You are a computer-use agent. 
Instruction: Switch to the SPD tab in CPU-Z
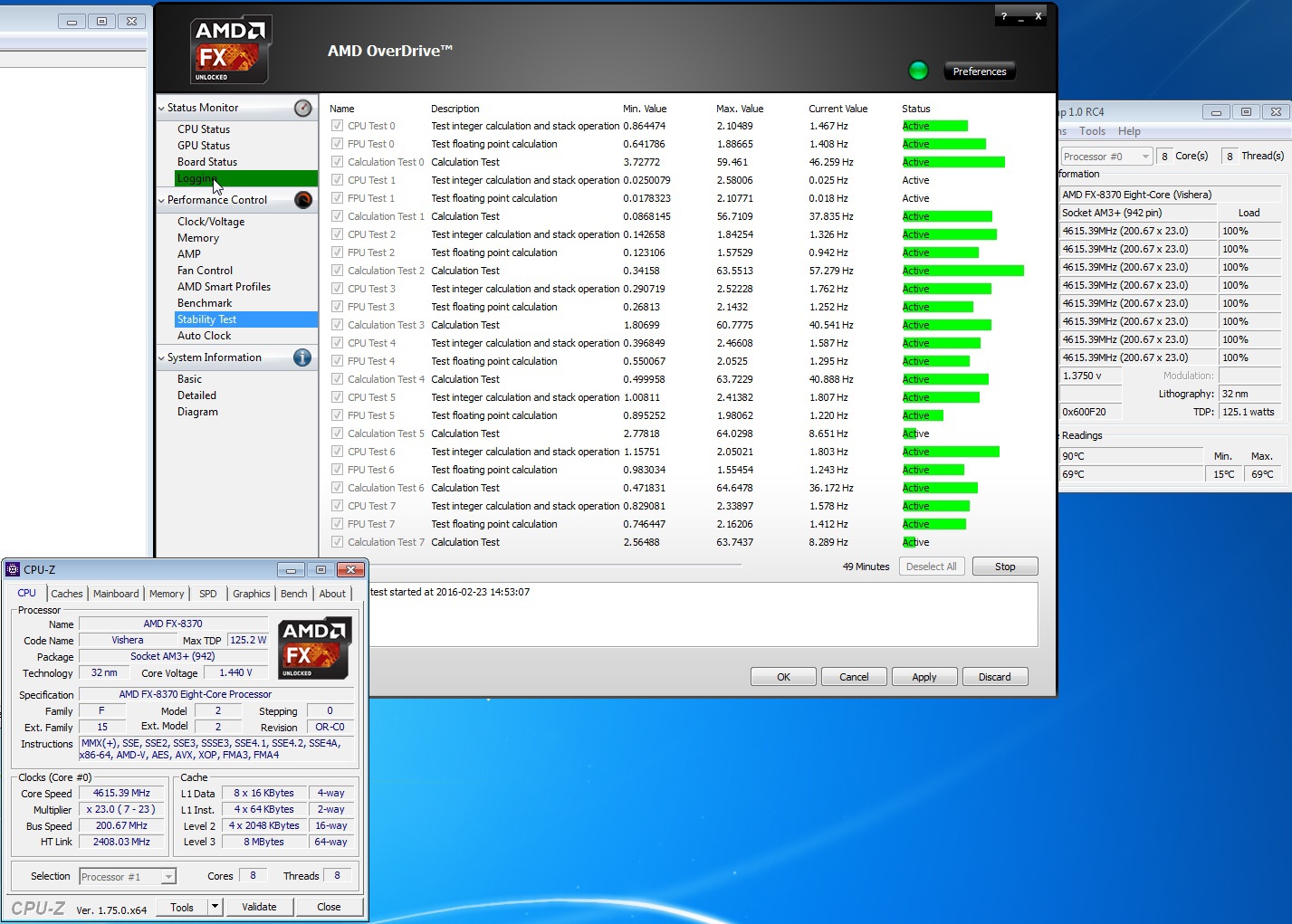208,594
